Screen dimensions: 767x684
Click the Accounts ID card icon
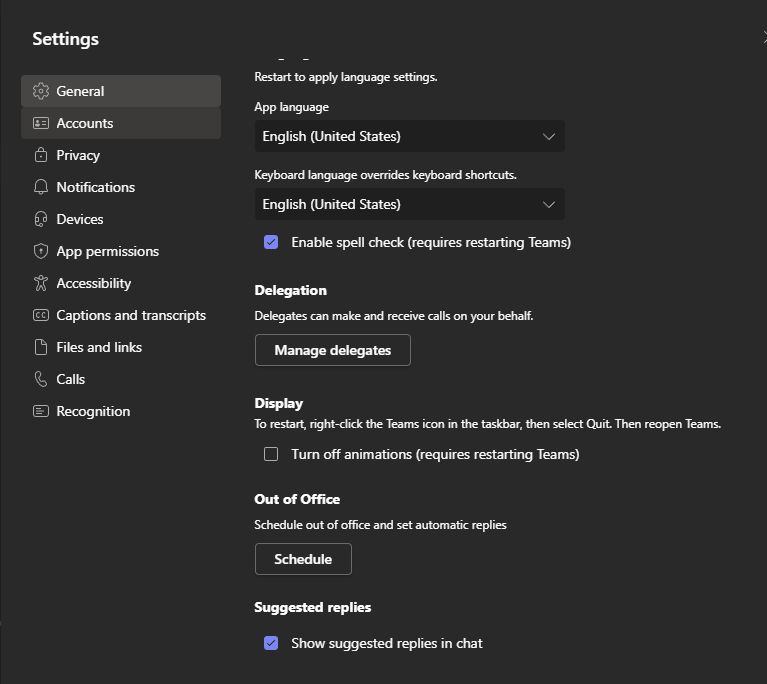(41, 123)
